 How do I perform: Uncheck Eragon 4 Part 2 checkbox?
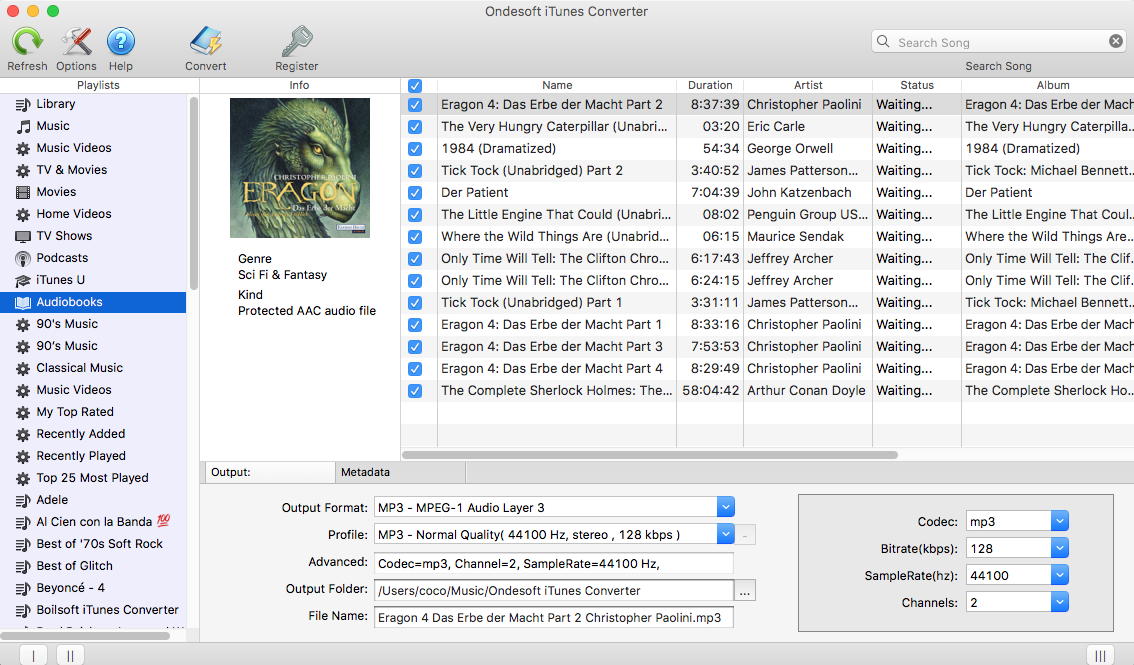coord(415,105)
